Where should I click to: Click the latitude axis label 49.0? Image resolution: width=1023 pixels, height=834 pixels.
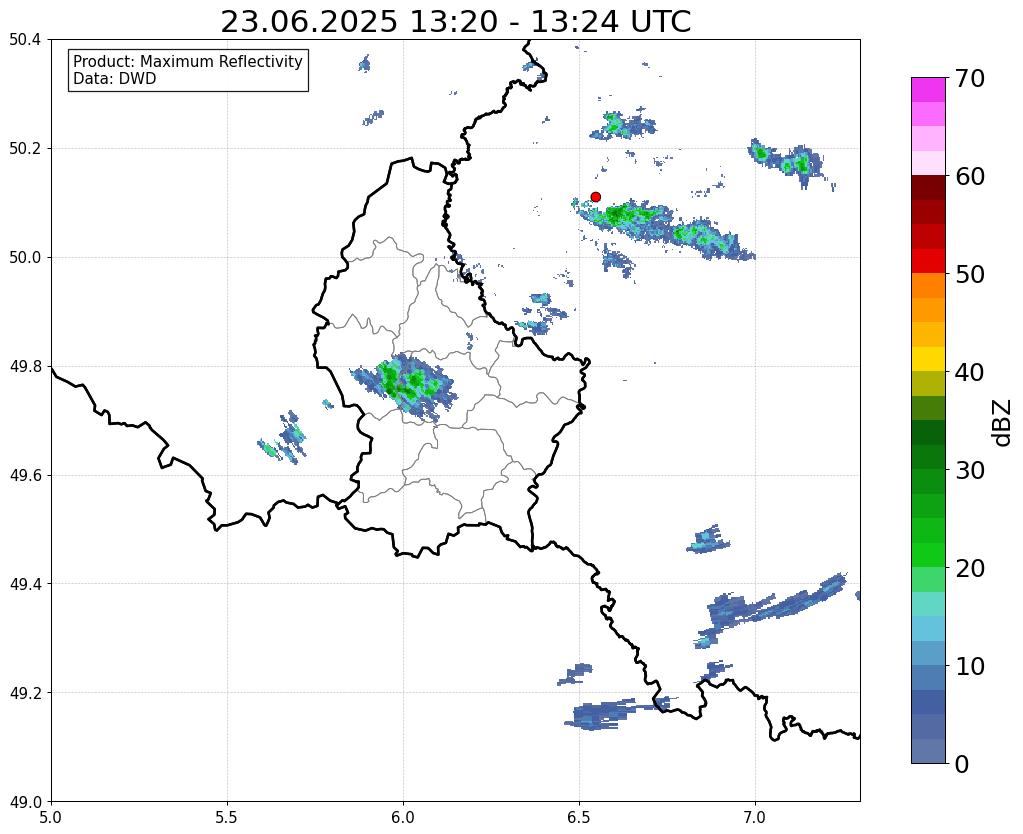(25, 802)
